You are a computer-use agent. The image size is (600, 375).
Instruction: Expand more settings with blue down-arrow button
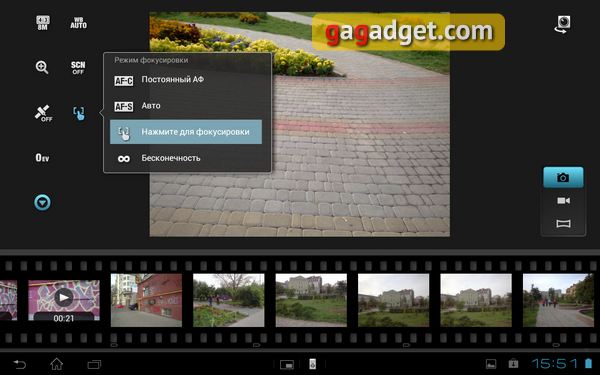tap(42, 202)
